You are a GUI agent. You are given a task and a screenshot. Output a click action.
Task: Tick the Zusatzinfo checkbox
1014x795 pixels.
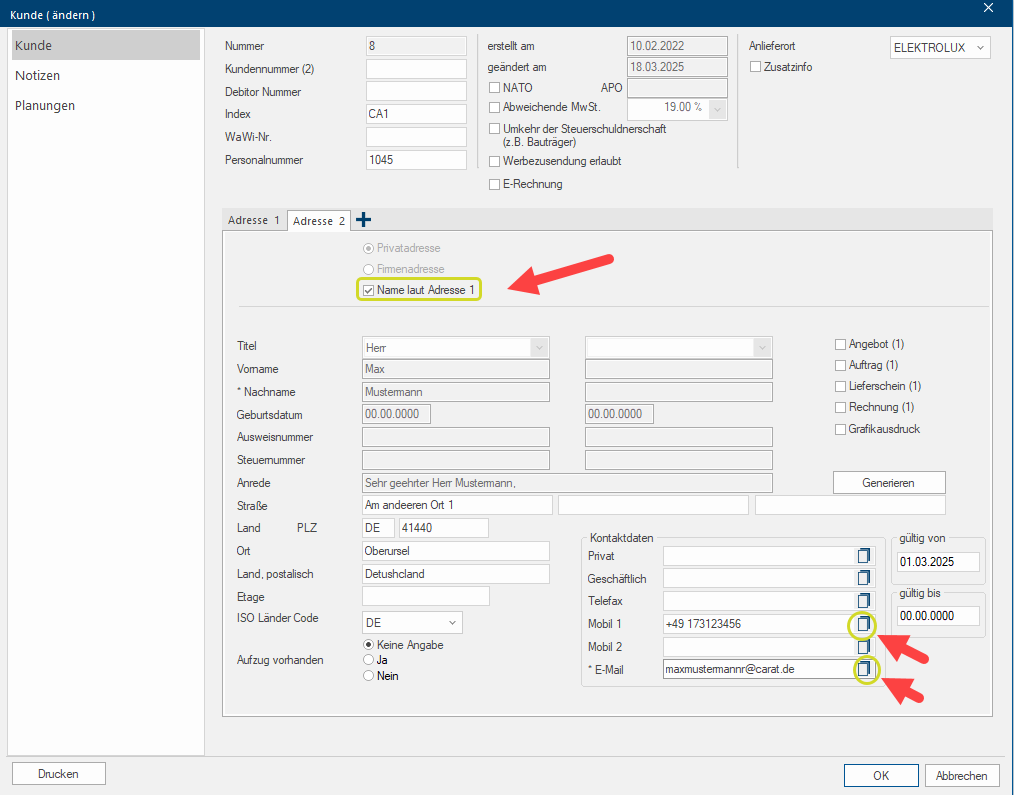(x=756, y=67)
